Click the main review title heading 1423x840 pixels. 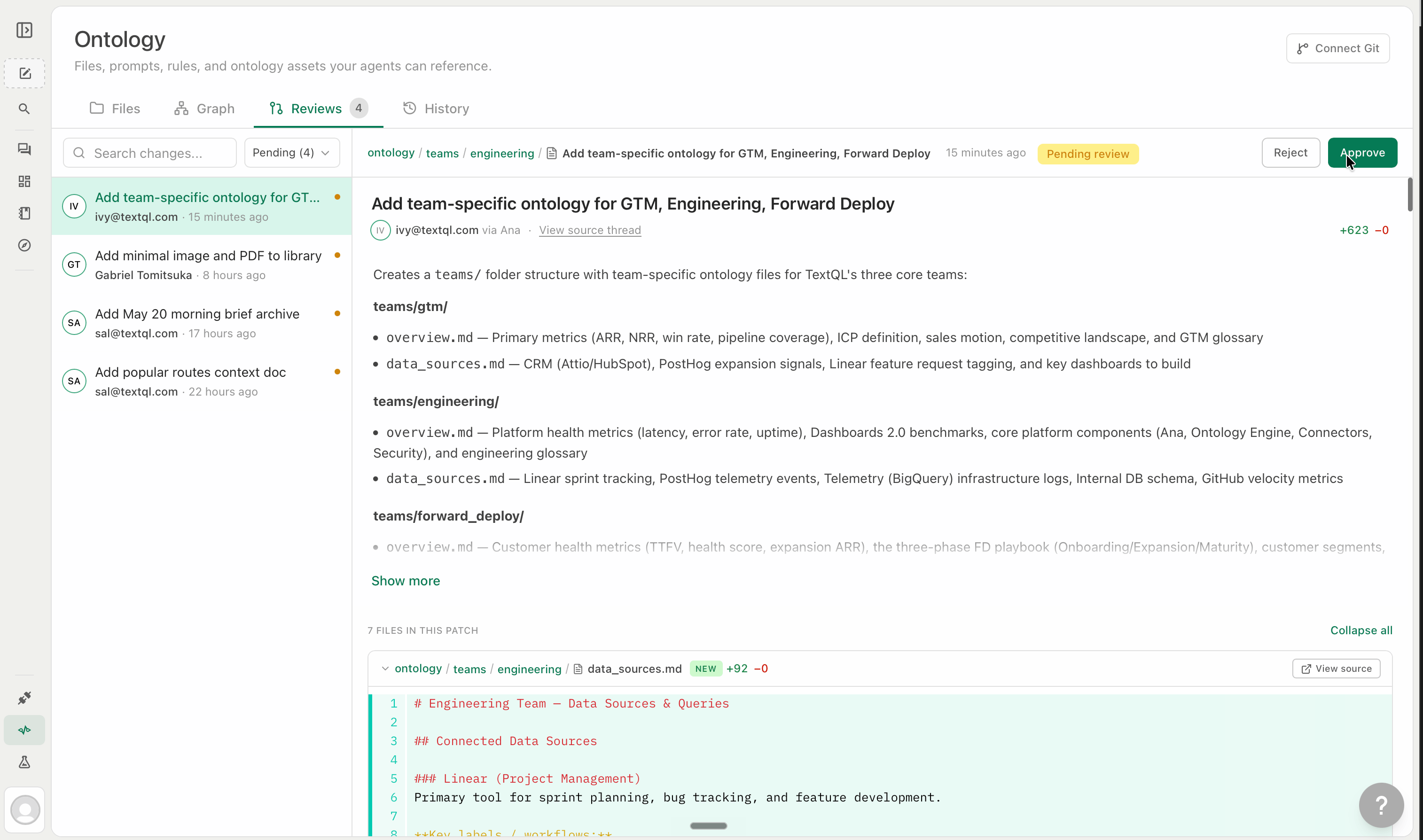(633, 204)
